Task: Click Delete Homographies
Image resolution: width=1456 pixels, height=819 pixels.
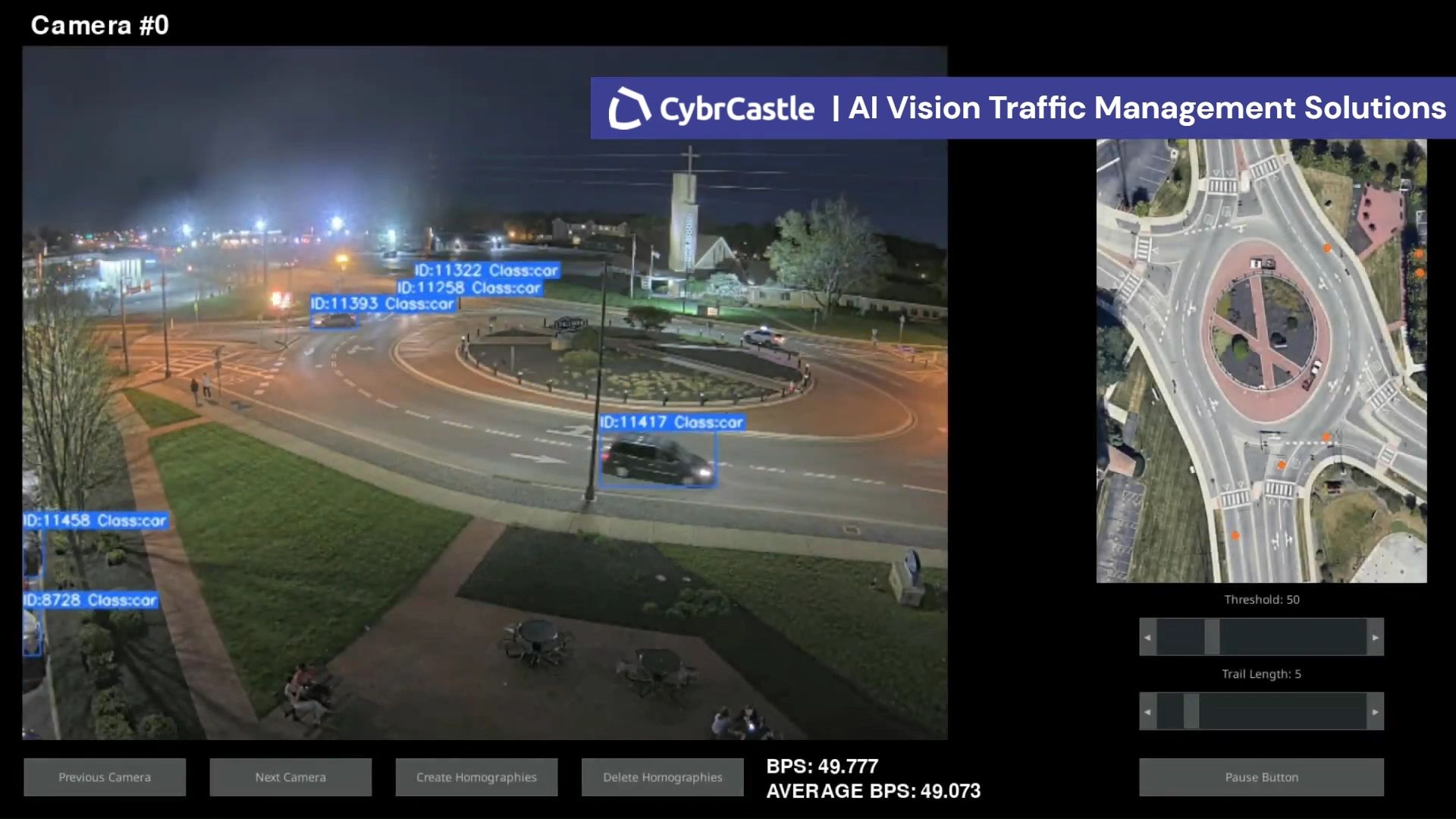Action: [x=662, y=777]
